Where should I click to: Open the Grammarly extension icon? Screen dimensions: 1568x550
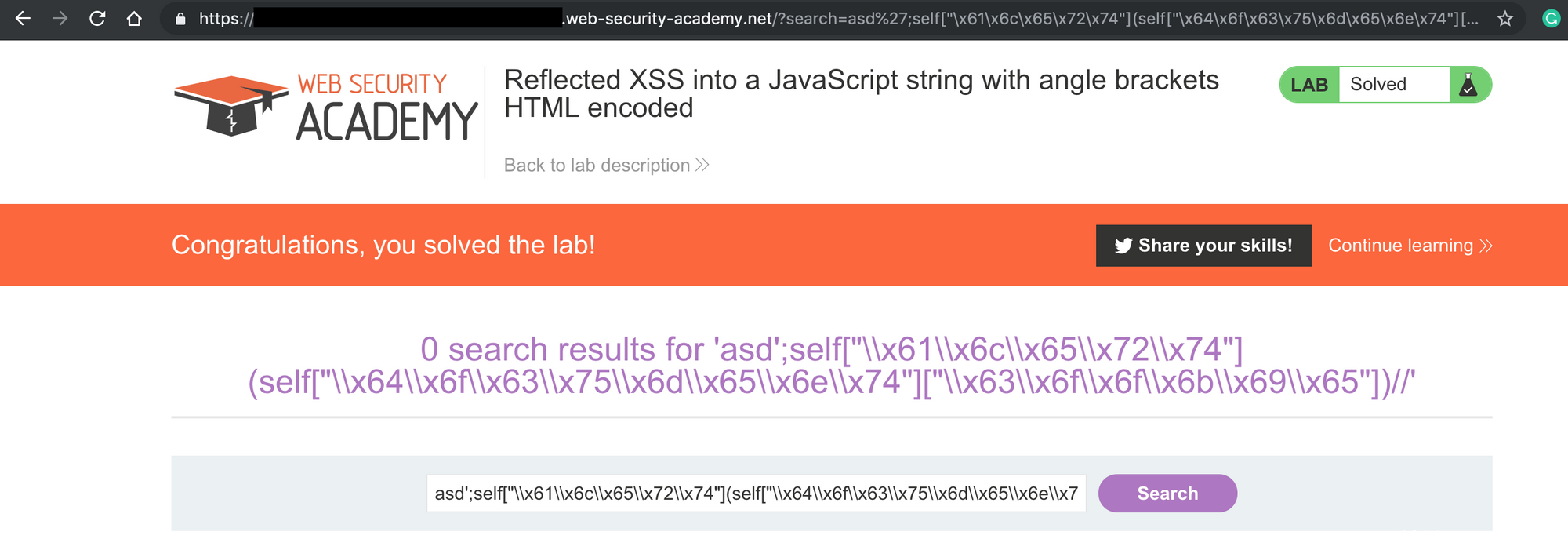point(1551,19)
